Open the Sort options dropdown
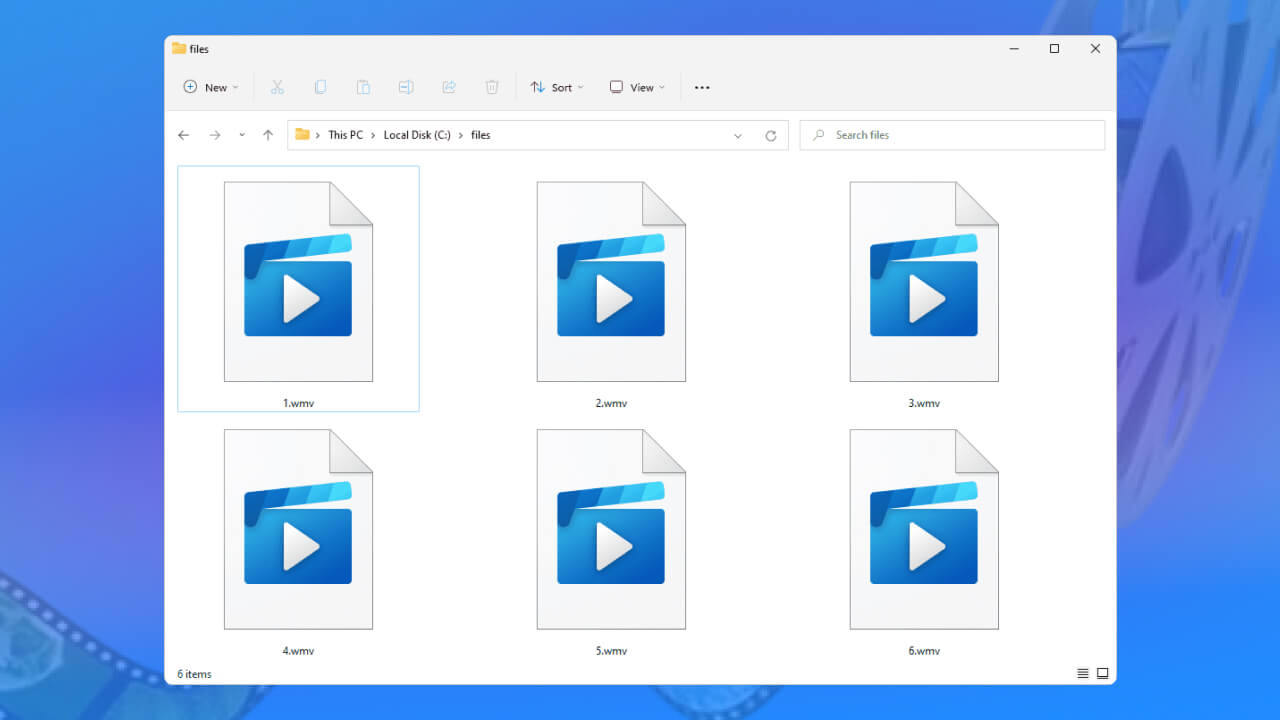 coord(557,87)
